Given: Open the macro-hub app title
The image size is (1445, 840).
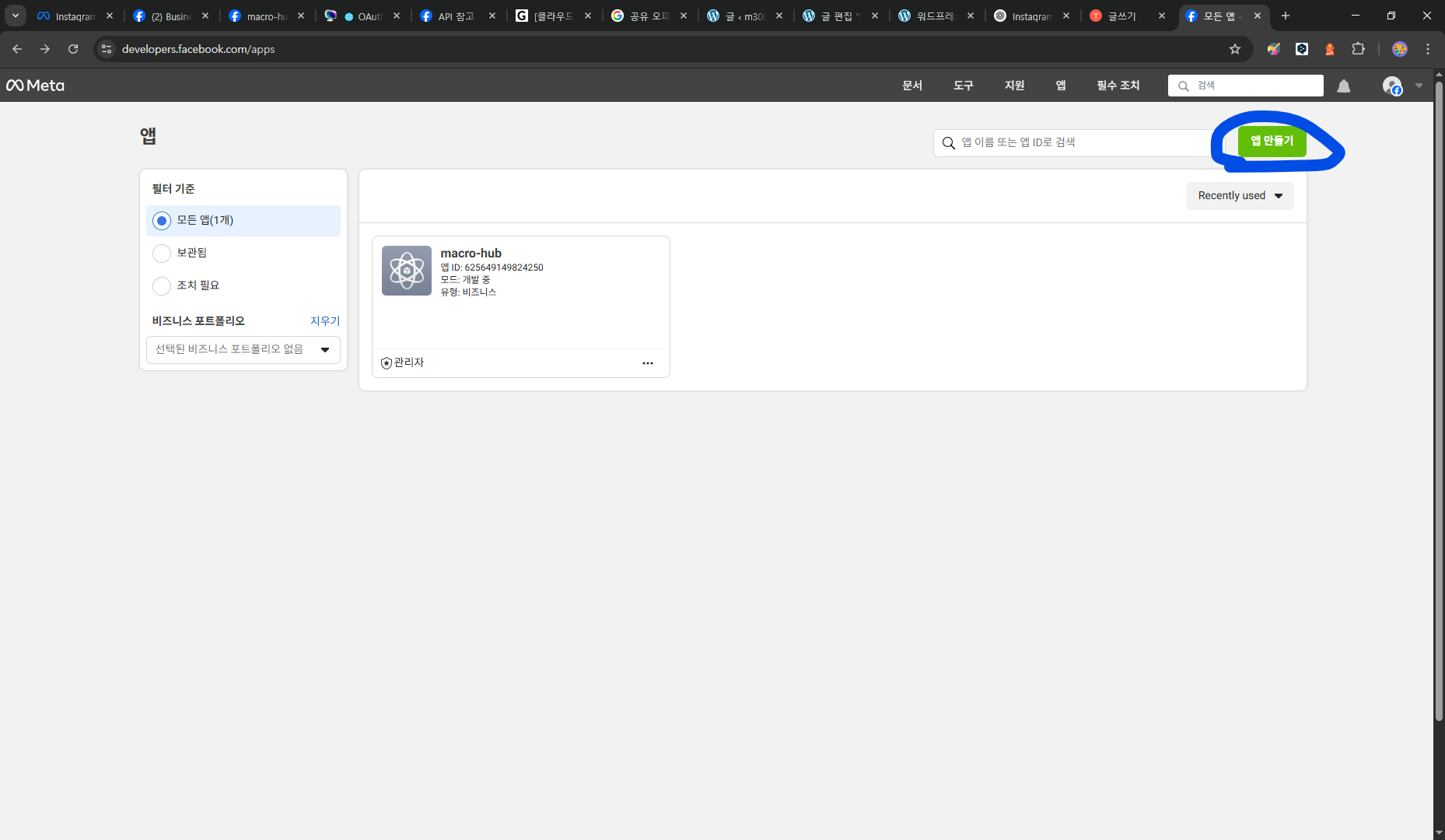Looking at the screenshot, I should point(471,254).
